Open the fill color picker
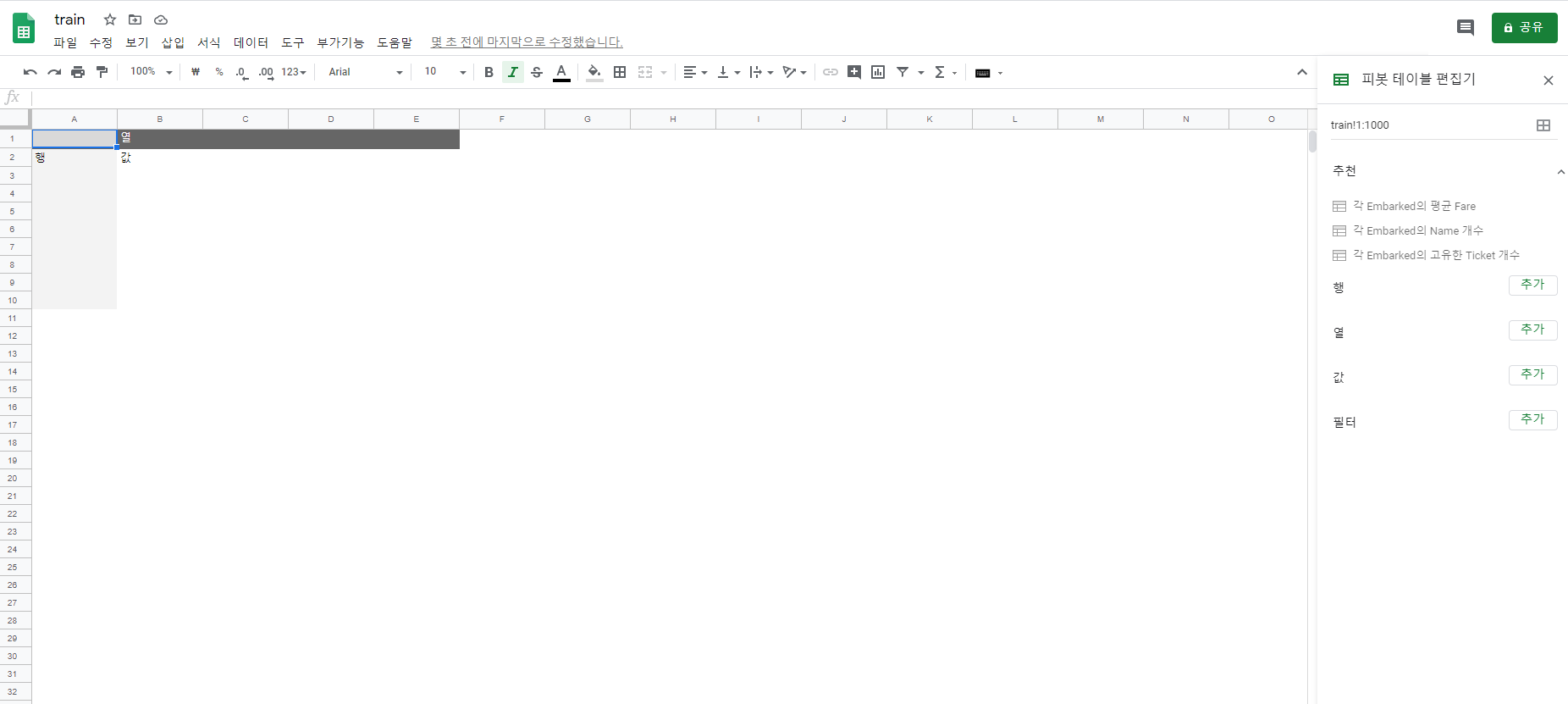The width and height of the screenshot is (1568, 704). coord(594,72)
